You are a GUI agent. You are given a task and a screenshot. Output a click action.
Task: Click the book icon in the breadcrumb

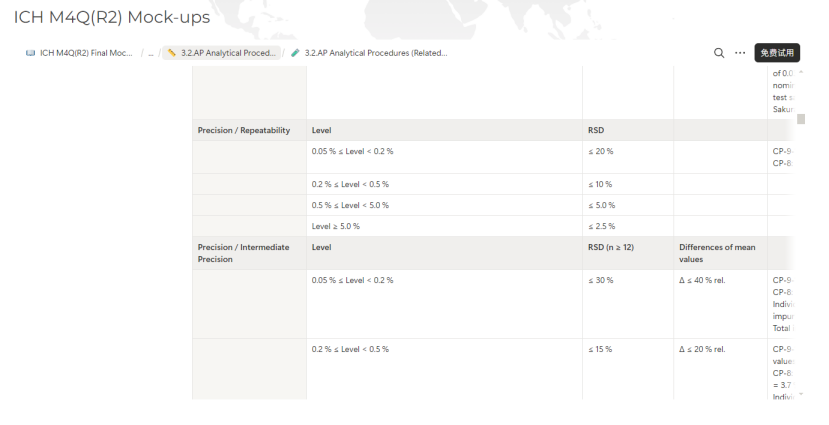point(30,53)
